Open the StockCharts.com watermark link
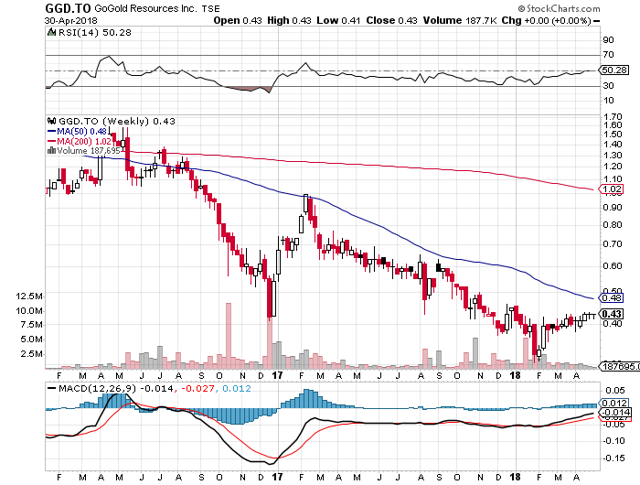This screenshot has height=485, width=640. click(x=559, y=8)
